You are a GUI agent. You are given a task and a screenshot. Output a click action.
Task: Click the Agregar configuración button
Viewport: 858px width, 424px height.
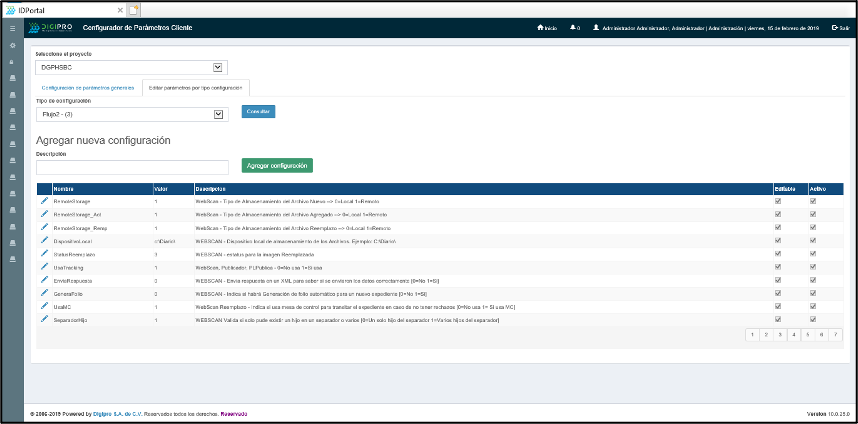pos(277,165)
